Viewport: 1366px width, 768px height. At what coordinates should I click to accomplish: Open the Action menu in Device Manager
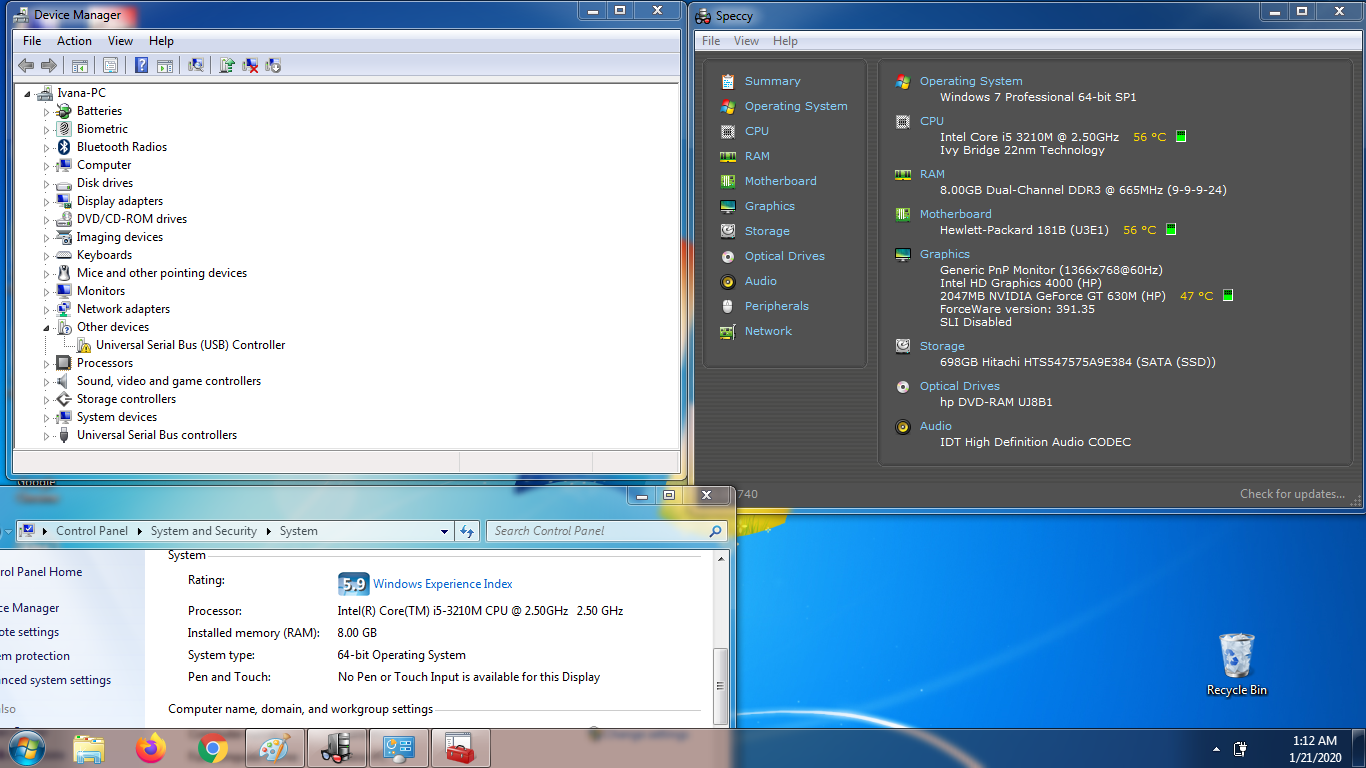[74, 41]
